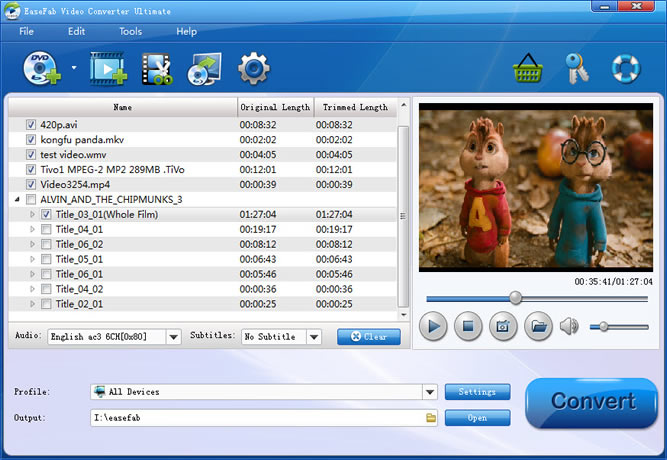
Task: Collapse the ALVIN_AND_THE_CHIPMUNKS_3 tree node
Action: (17, 199)
